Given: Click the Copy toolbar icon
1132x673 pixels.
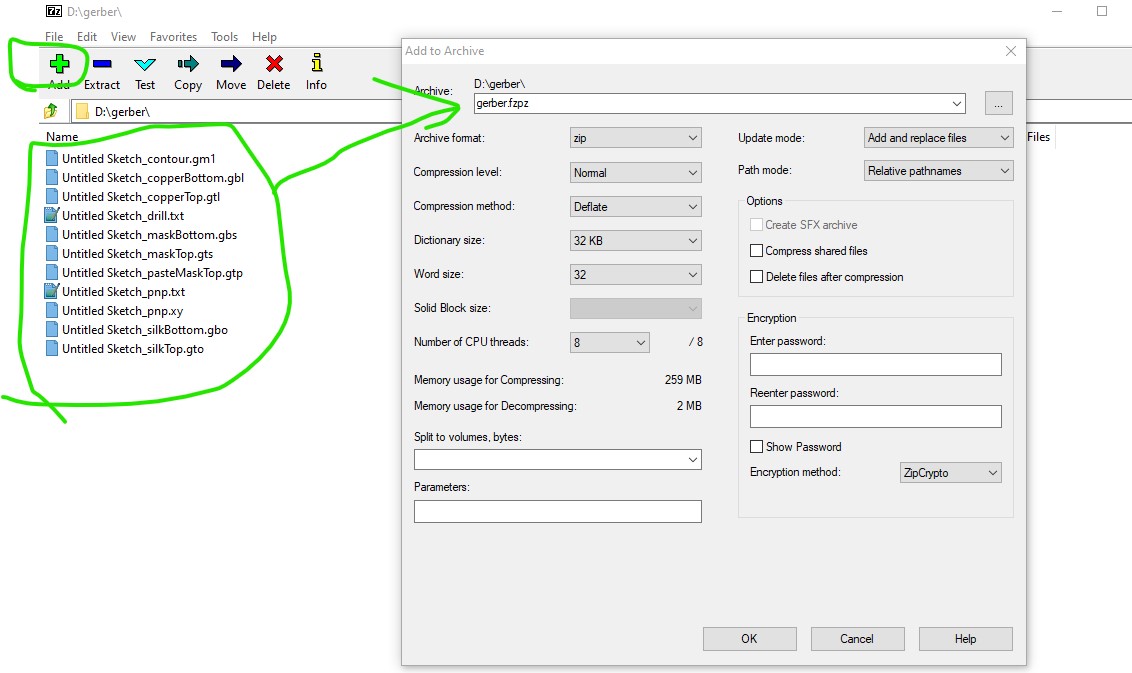Looking at the screenshot, I should coord(188,64).
